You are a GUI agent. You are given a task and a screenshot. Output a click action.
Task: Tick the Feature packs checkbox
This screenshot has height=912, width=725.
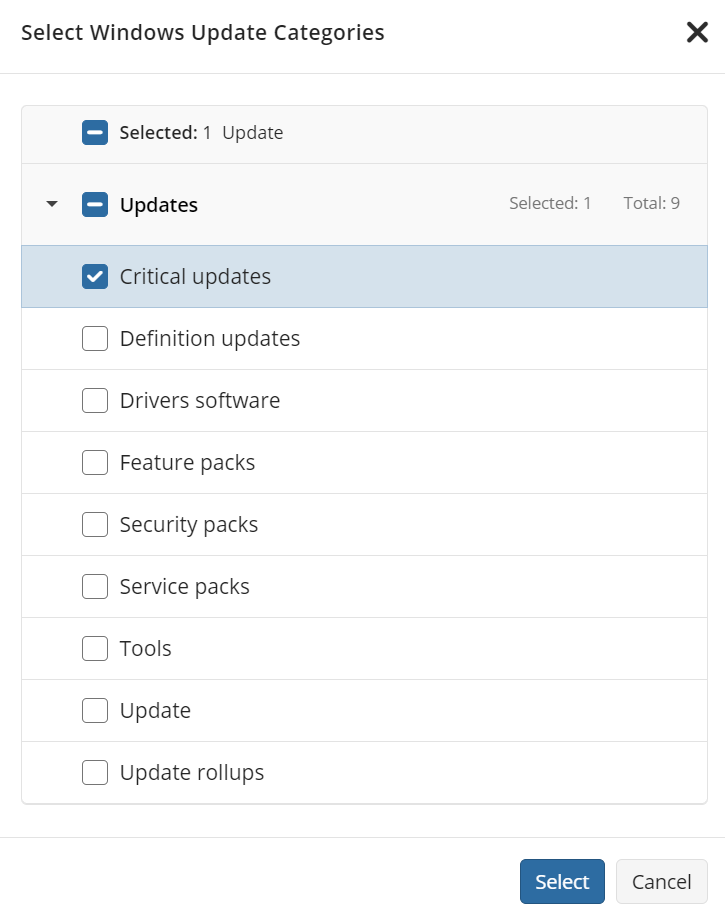coord(95,463)
